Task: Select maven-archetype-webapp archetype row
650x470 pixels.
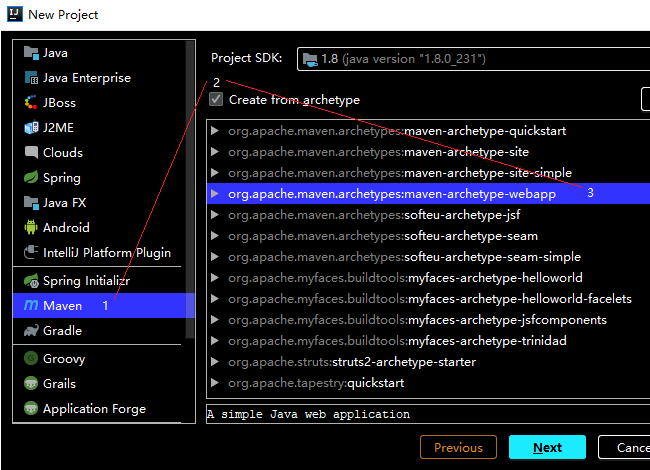Action: pos(428,194)
